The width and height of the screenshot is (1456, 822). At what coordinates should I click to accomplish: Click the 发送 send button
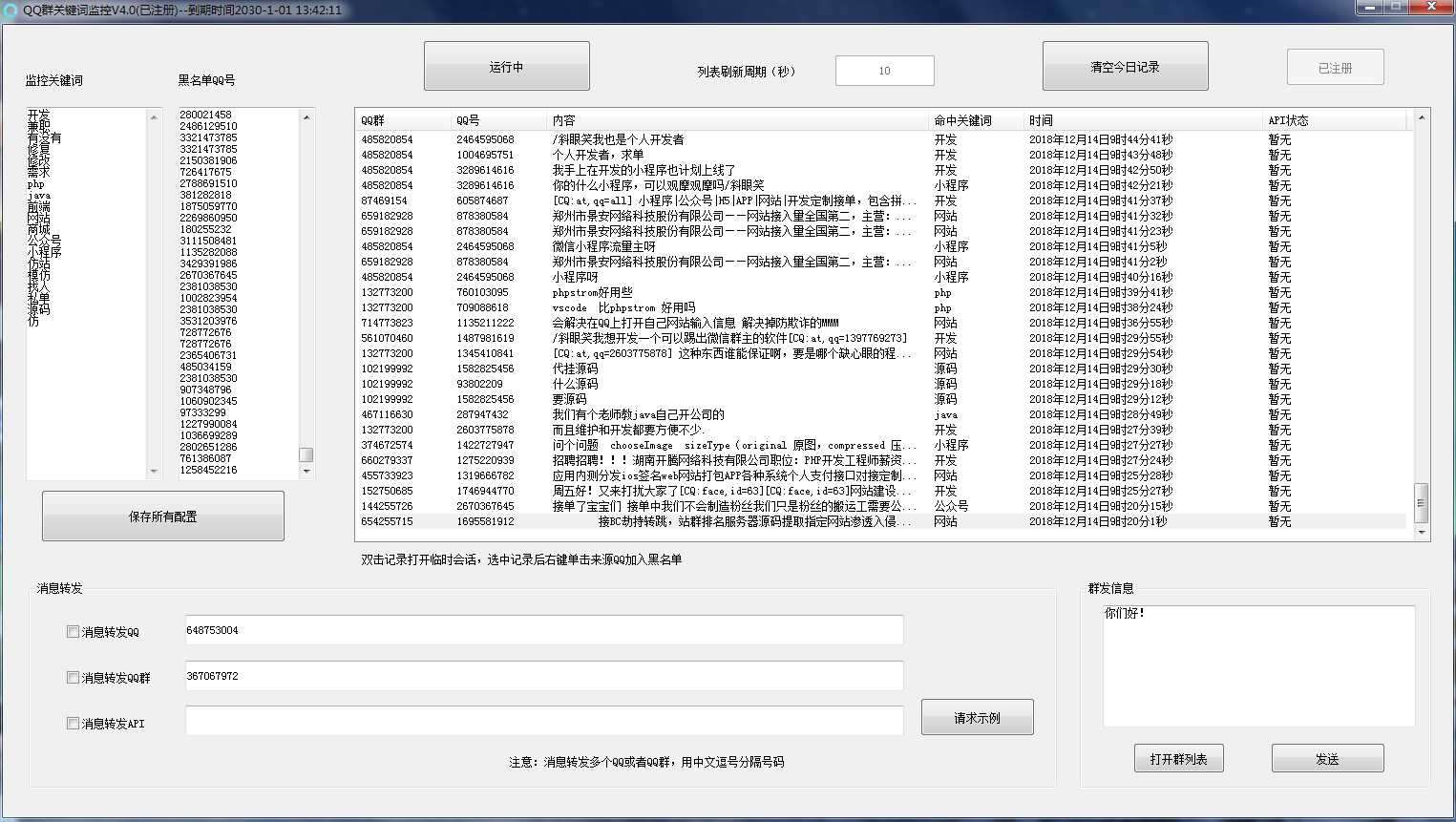tap(1327, 758)
